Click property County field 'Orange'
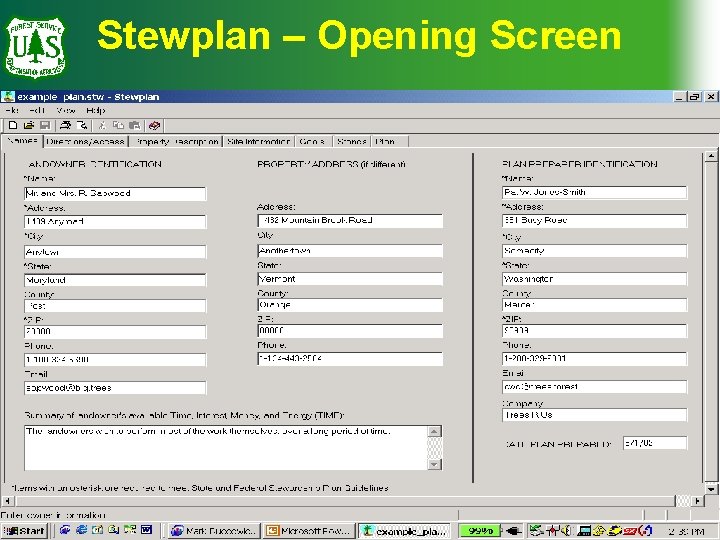Screen dimensions: 720x540 [x=350, y=305]
